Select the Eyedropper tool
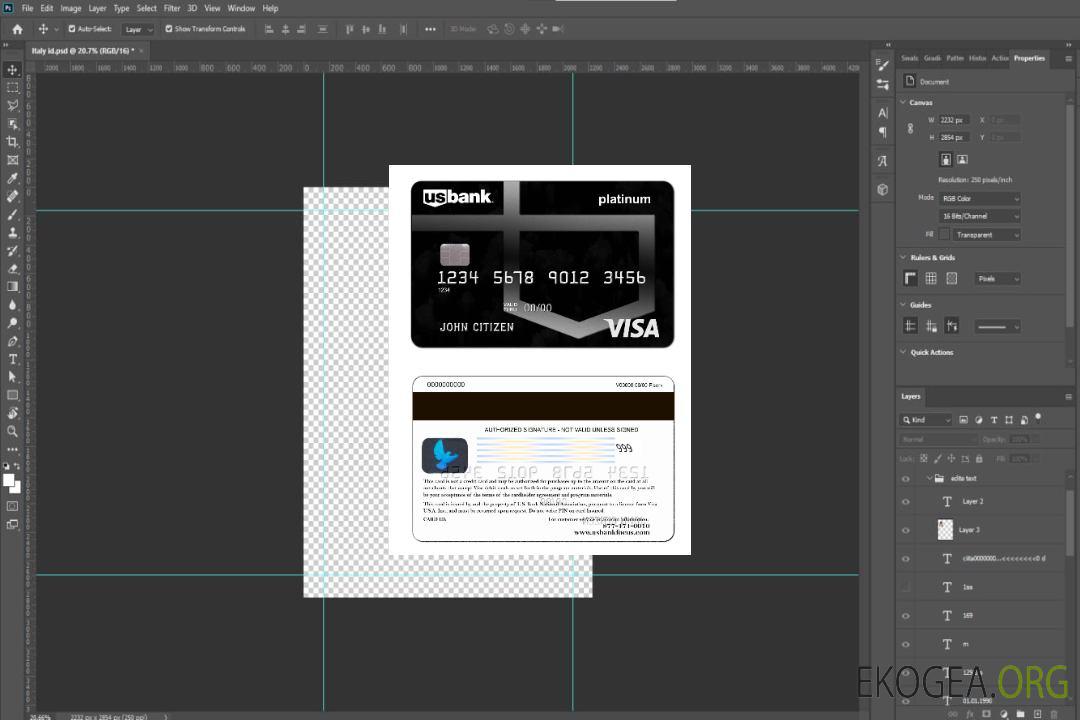This screenshot has height=720, width=1080. pos(12,178)
